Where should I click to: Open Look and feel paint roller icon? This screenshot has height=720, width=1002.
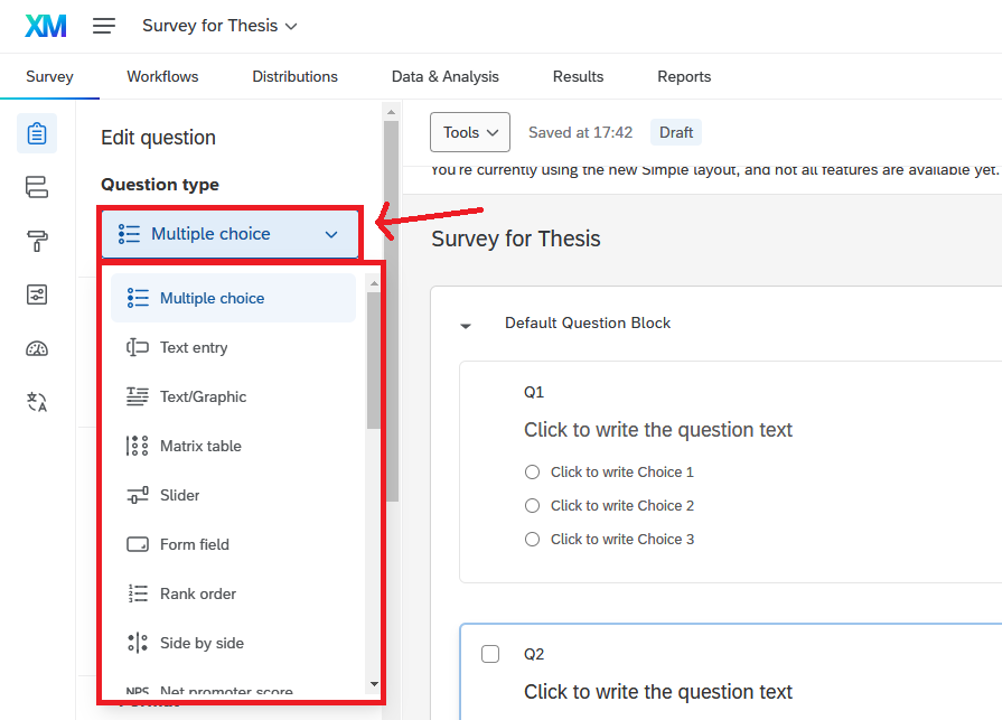pos(37,241)
